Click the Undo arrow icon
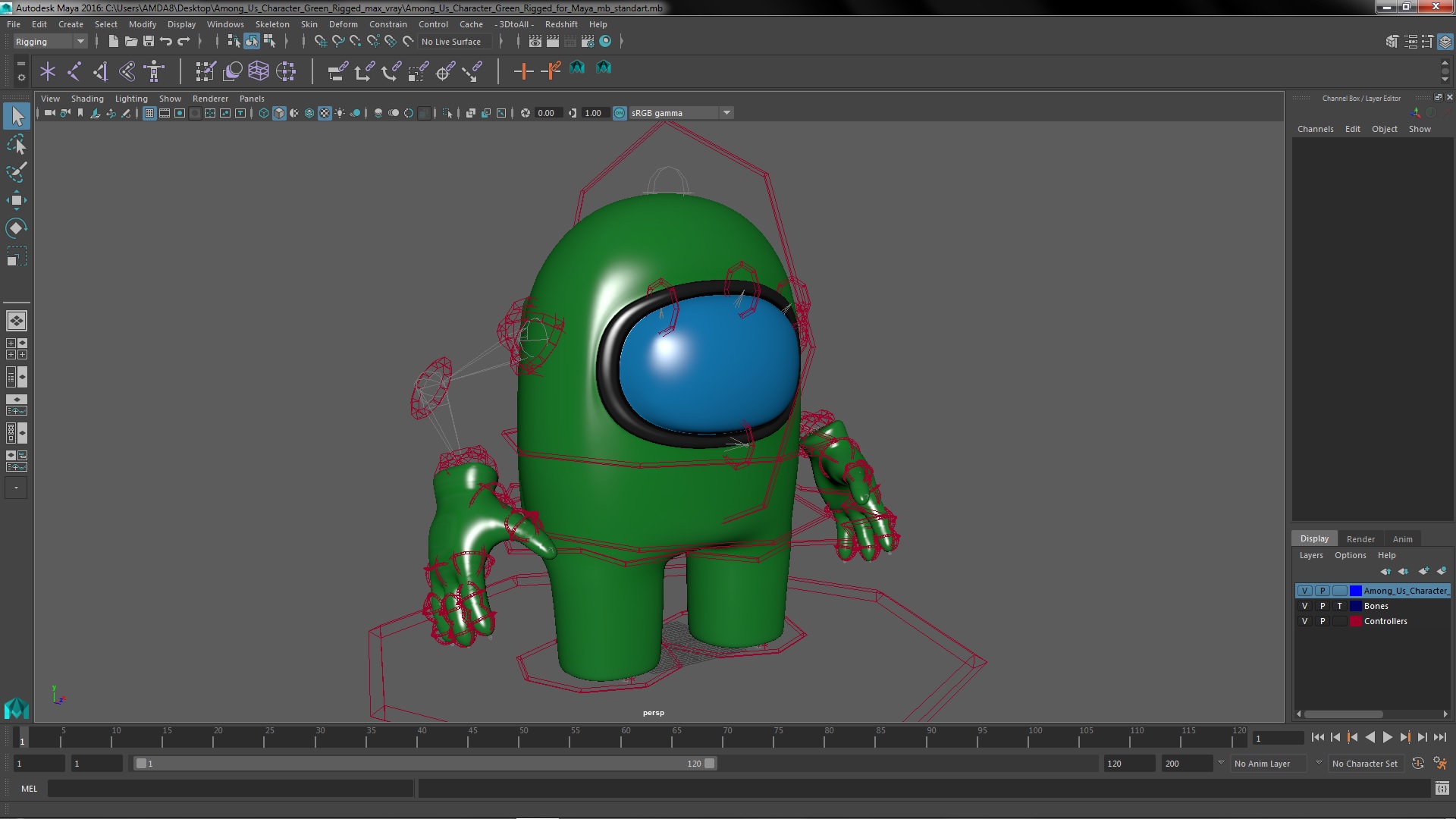 pos(166,42)
